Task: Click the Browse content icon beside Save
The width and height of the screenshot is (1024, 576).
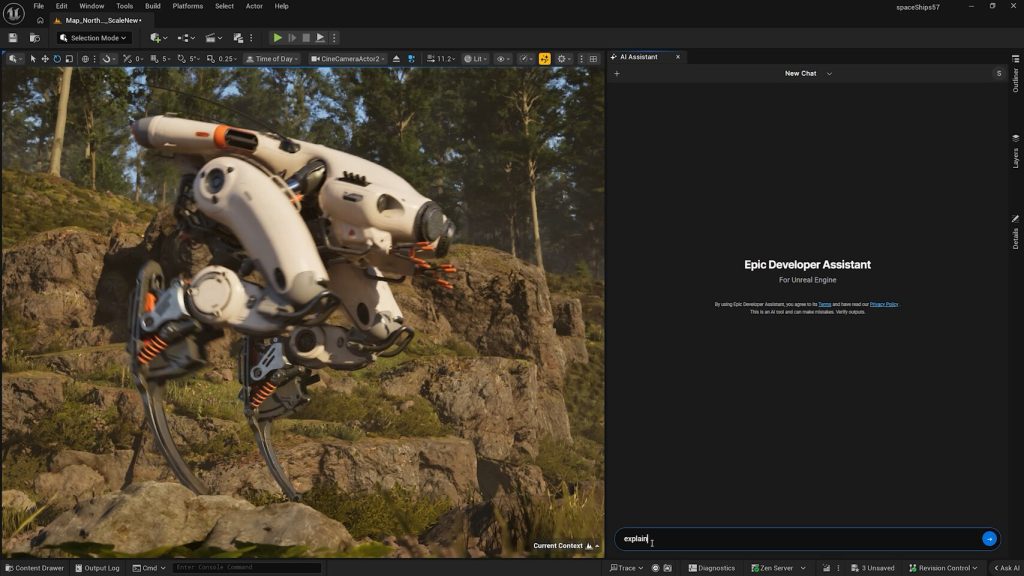Action: point(34,38)
